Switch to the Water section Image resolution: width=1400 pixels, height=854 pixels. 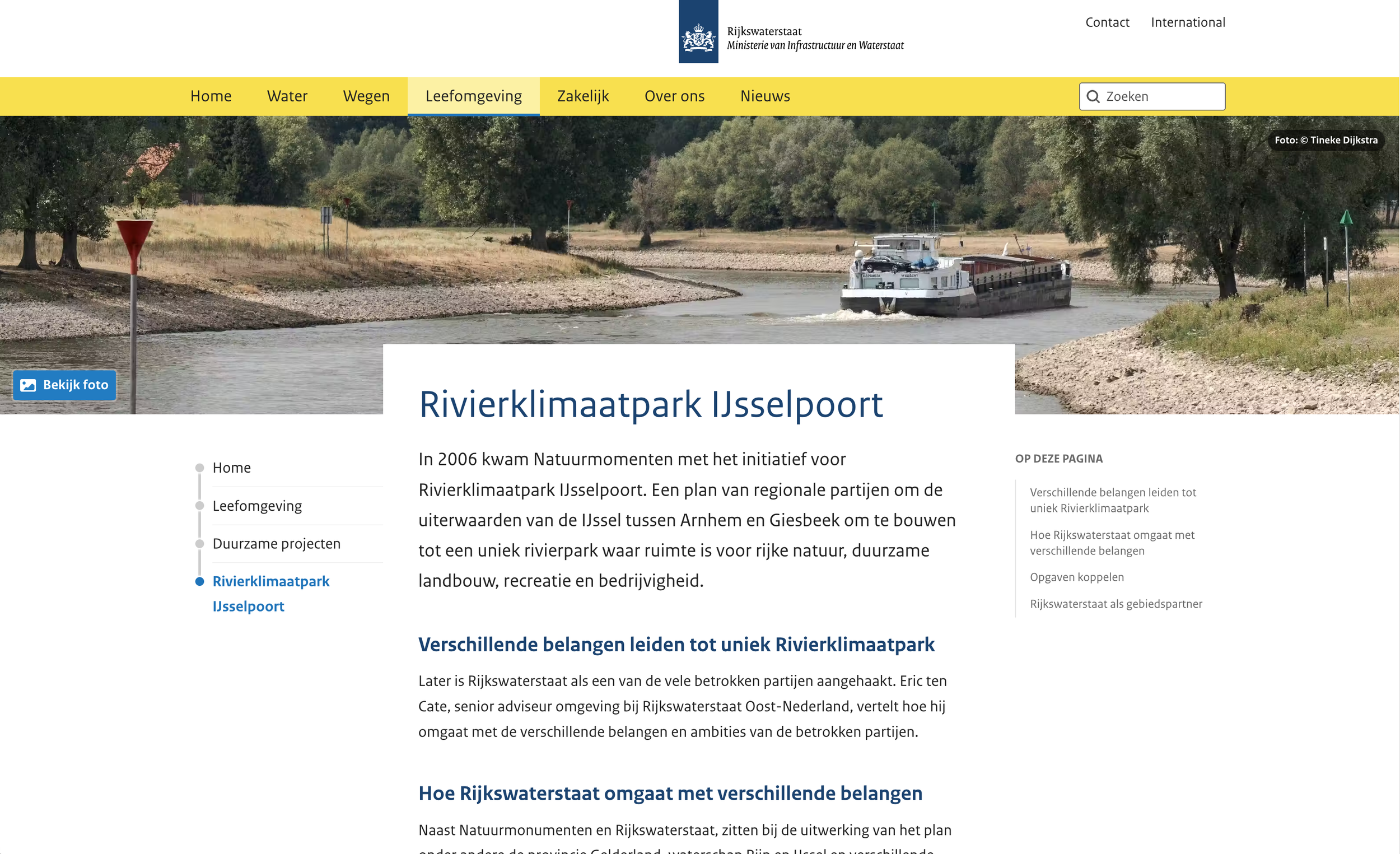[x=286, y=96]
